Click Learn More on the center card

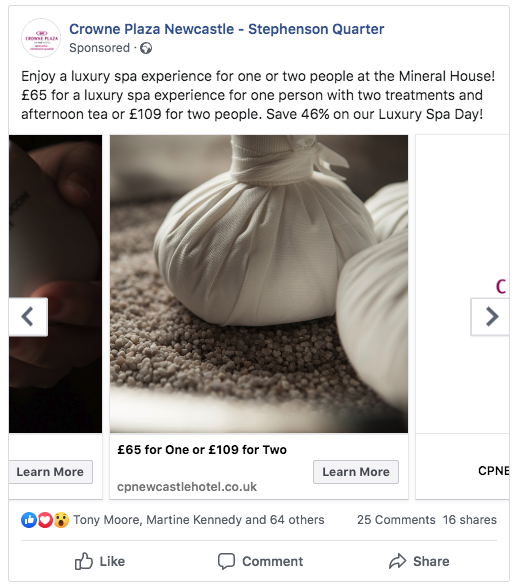[x=356, y=472]
